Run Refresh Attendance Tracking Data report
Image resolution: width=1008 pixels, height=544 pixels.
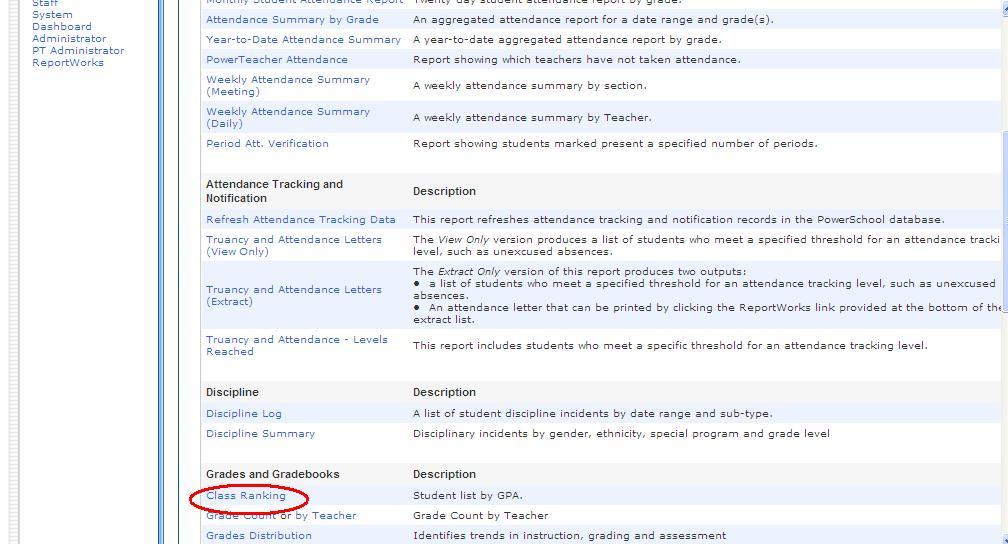(301, 220)
